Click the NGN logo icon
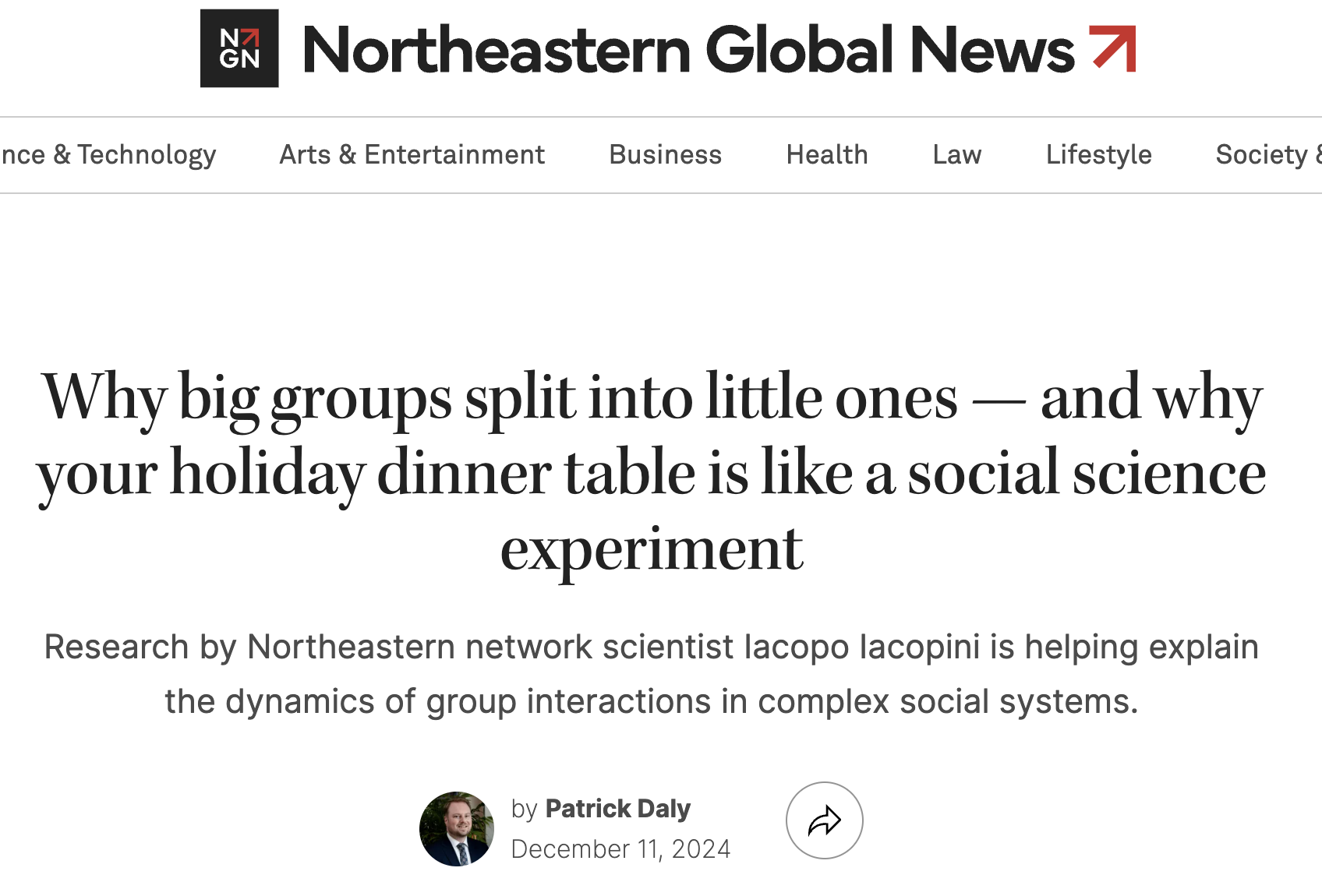The width and height of the screenshot is (1322, 896). [239, 48]
